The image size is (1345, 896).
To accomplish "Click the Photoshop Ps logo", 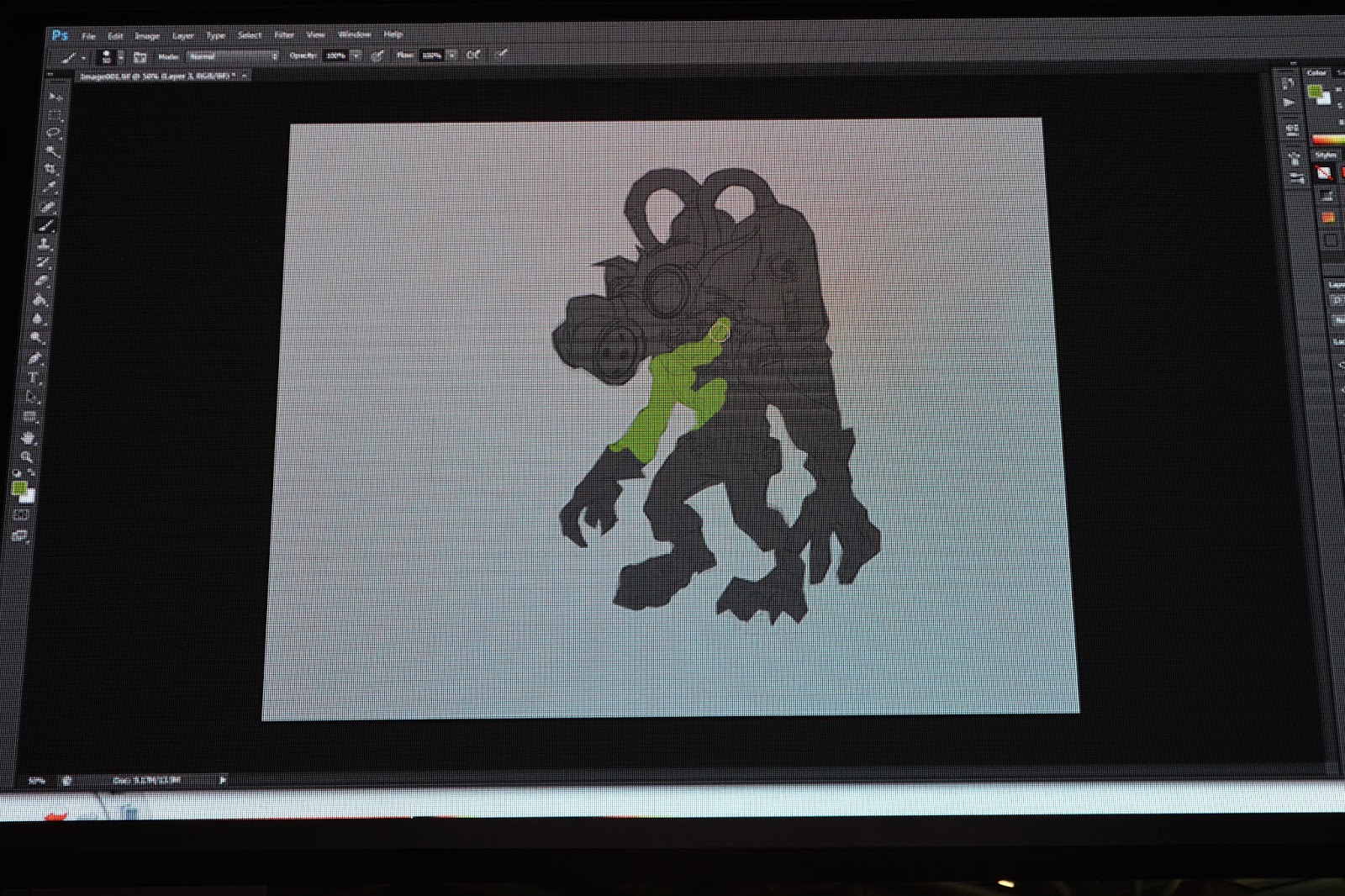I will [60, 35].
